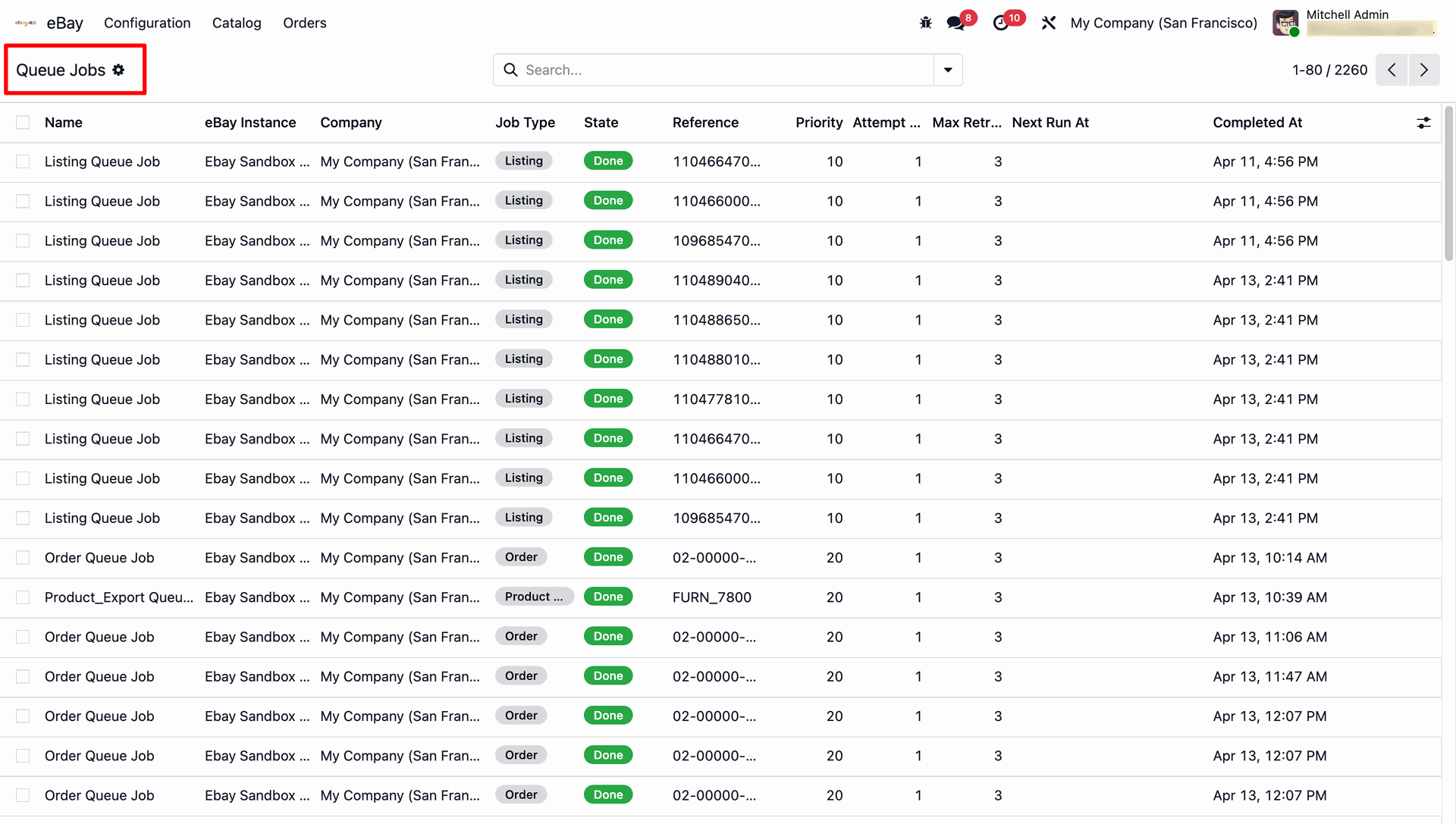The height and width of the screenshot is (824, 1456).
Task: Expand the search options dropdown arrow
Action: [948, 70]
